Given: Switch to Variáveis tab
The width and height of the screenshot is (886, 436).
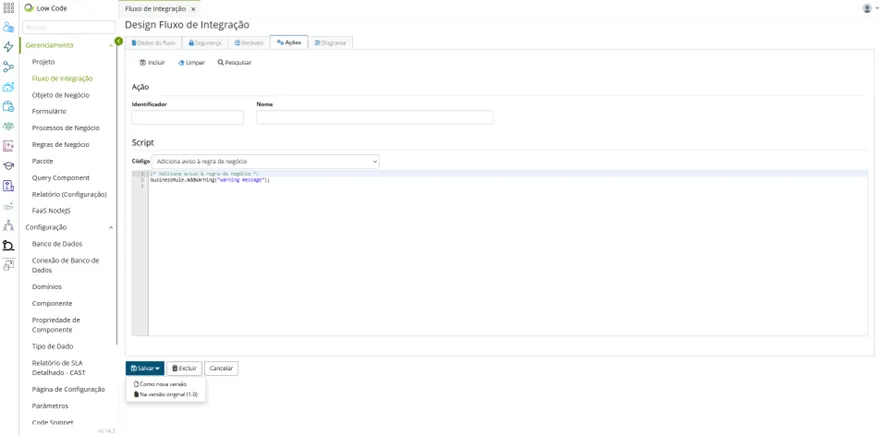Looking at the screenshot, I should click(x=249, y=43).
